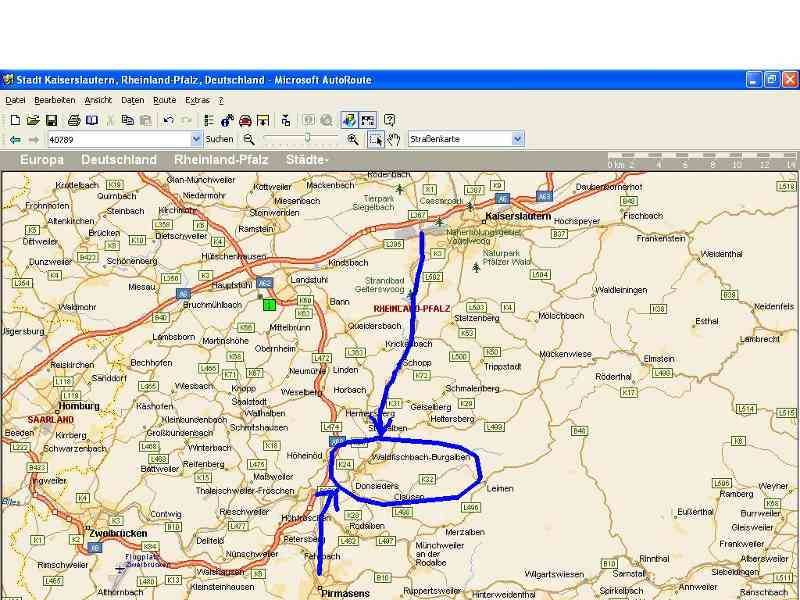Image resolution: width=800 pixels, height=600 pixels.
Task: Navigate to Rheinland-Pfalz in breadcrumb bar
Action: tap(221, 160)
